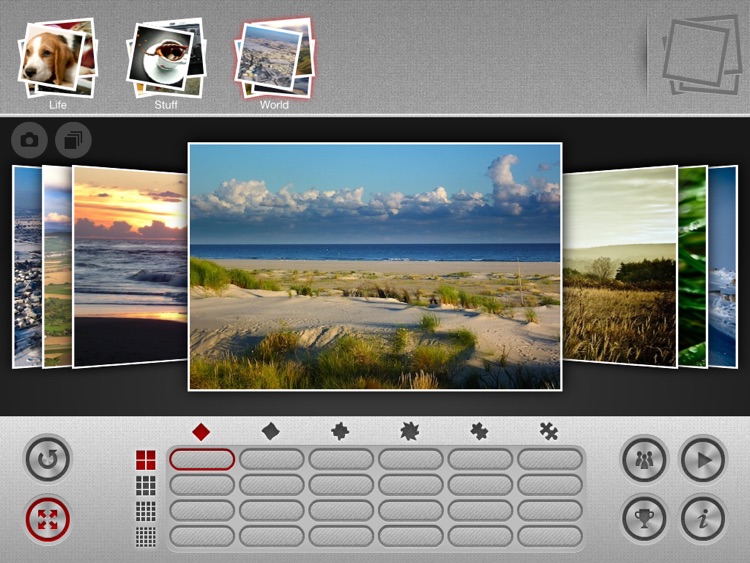This screenshot has width=750, height=563.
Task: Open the stacked photos library icon
Action: tap(73, 140)
